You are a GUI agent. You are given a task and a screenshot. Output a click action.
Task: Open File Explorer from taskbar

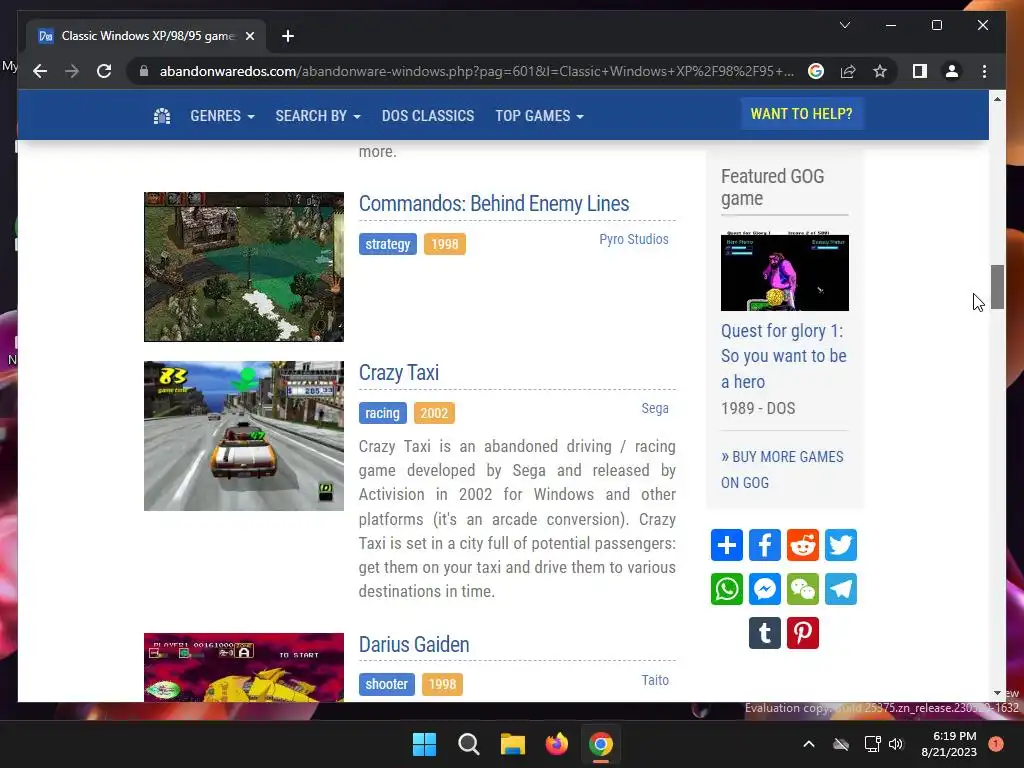(513, 744)
